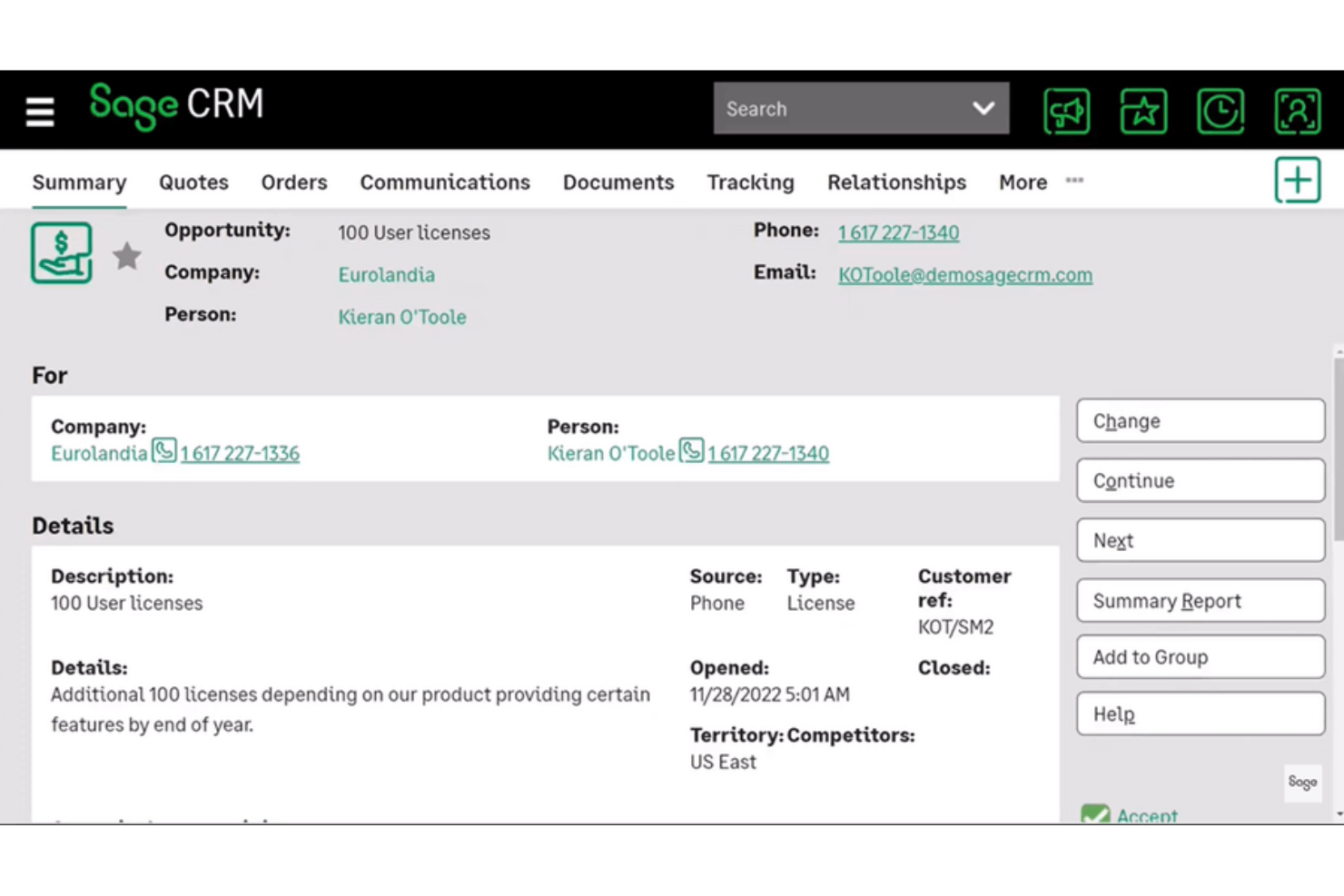Click the Summary Report button
The height and width of the screenshot is (896, 1344).
[x=1200, y=600]
